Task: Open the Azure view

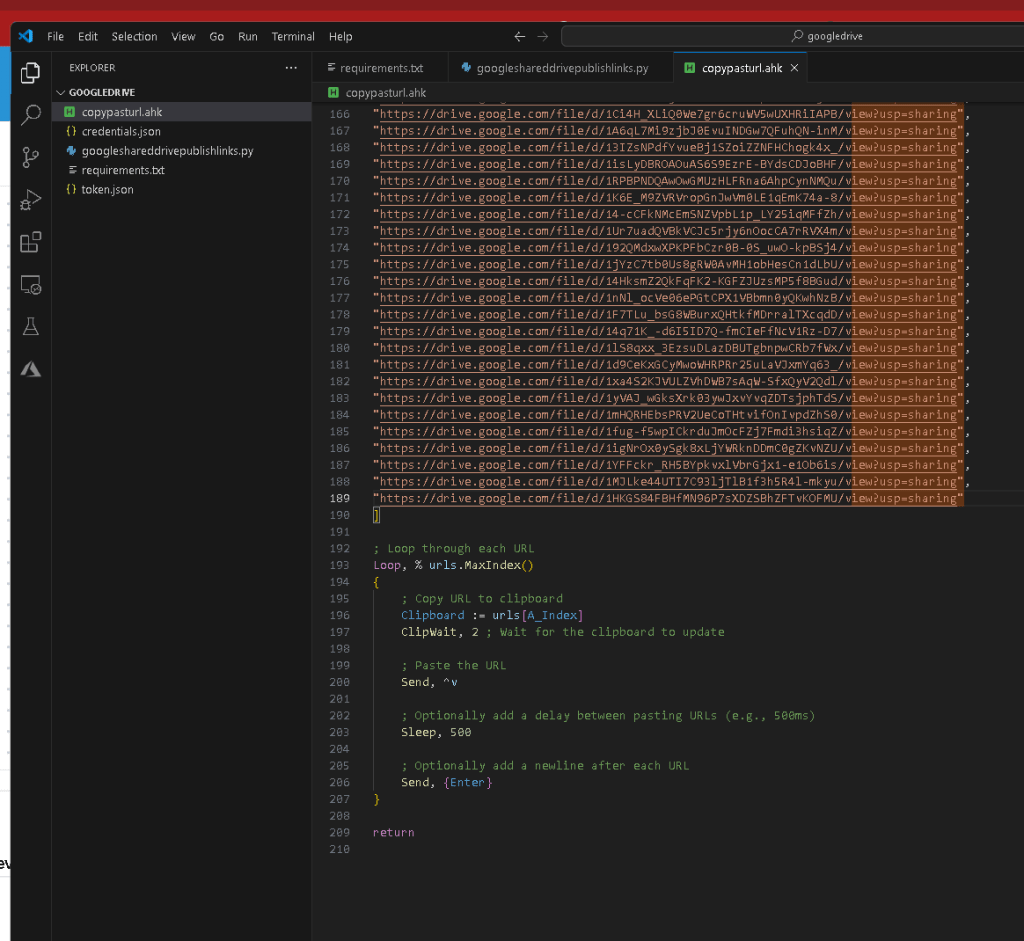Action: [x=31, y=369]
